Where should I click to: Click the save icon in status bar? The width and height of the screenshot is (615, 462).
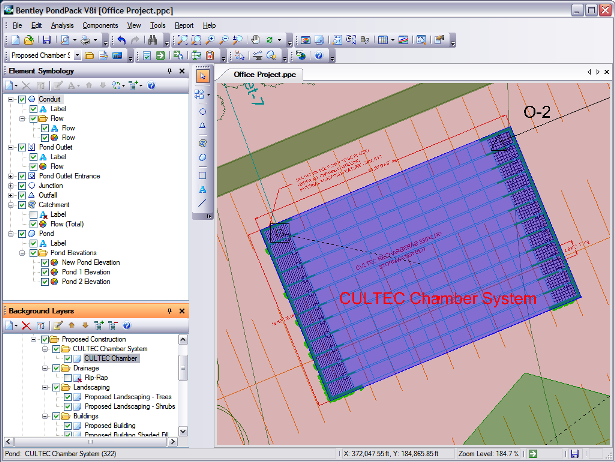point(575,454)
